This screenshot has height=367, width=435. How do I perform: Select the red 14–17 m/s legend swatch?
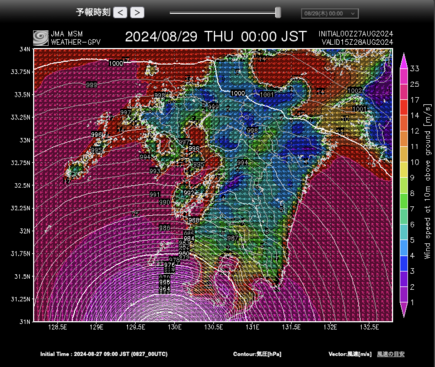coord(404,107)
